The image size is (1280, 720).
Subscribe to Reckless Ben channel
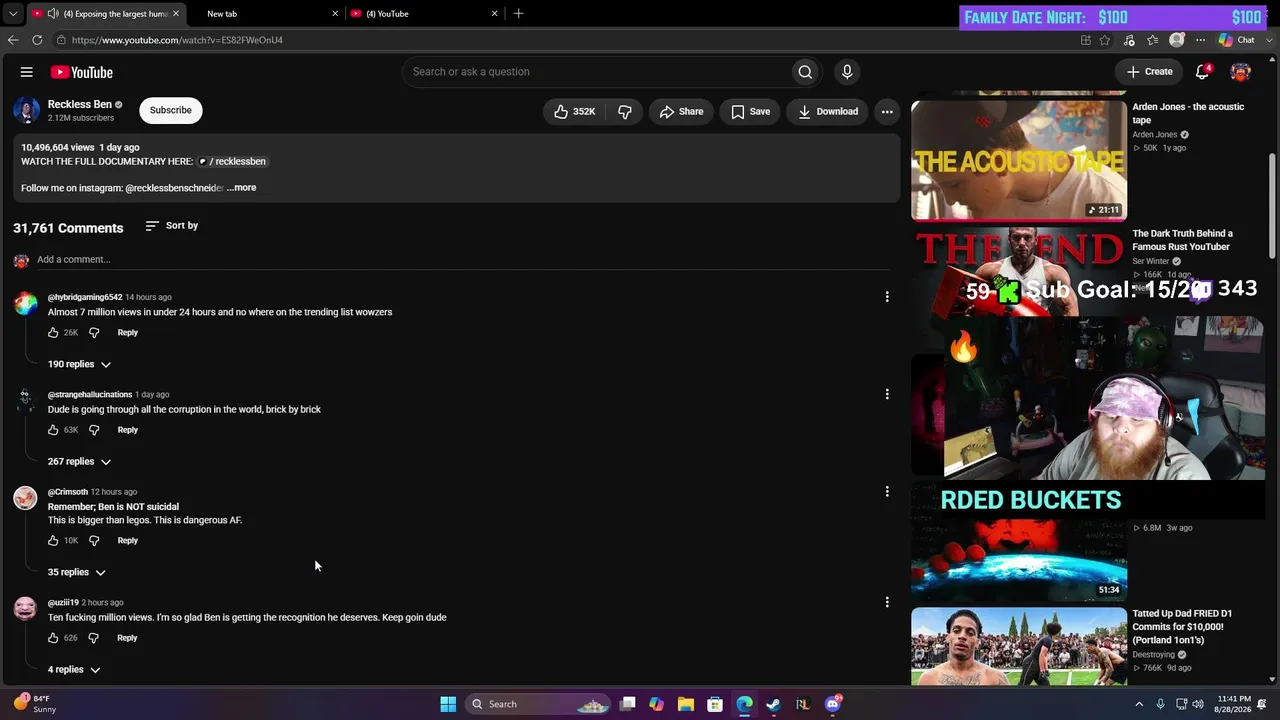point(171,110)
